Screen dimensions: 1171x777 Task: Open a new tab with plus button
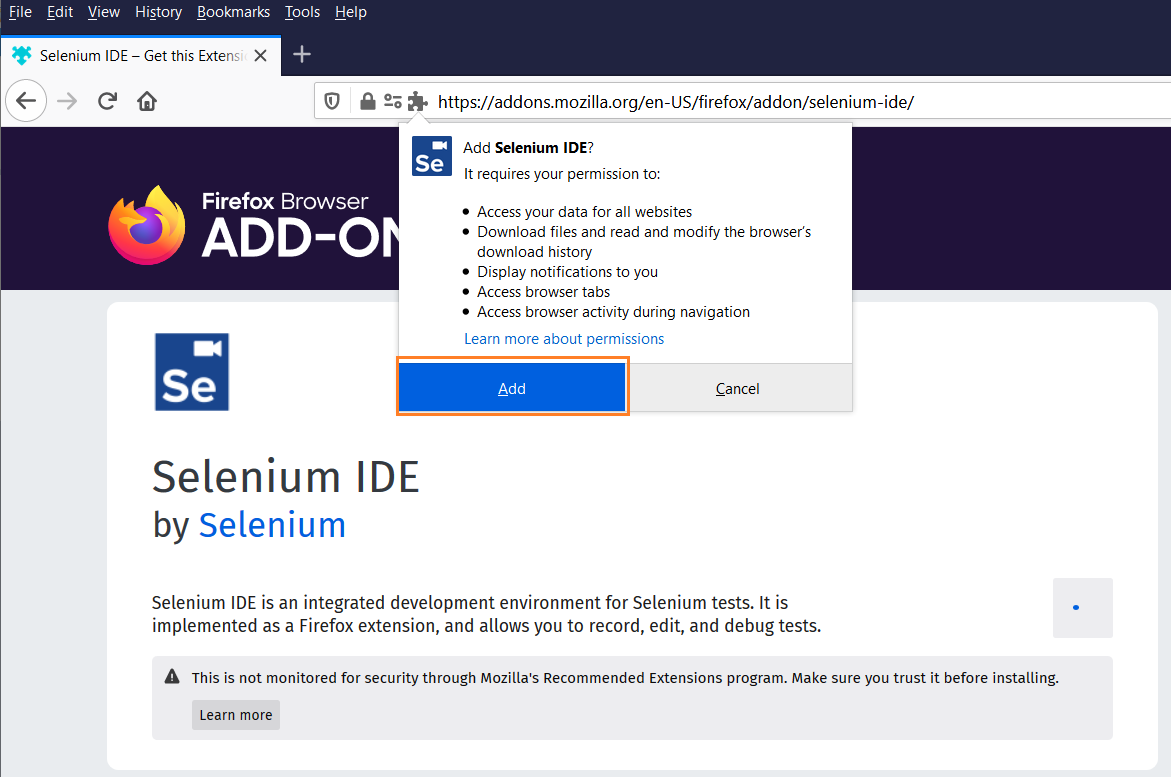[302, 55]
